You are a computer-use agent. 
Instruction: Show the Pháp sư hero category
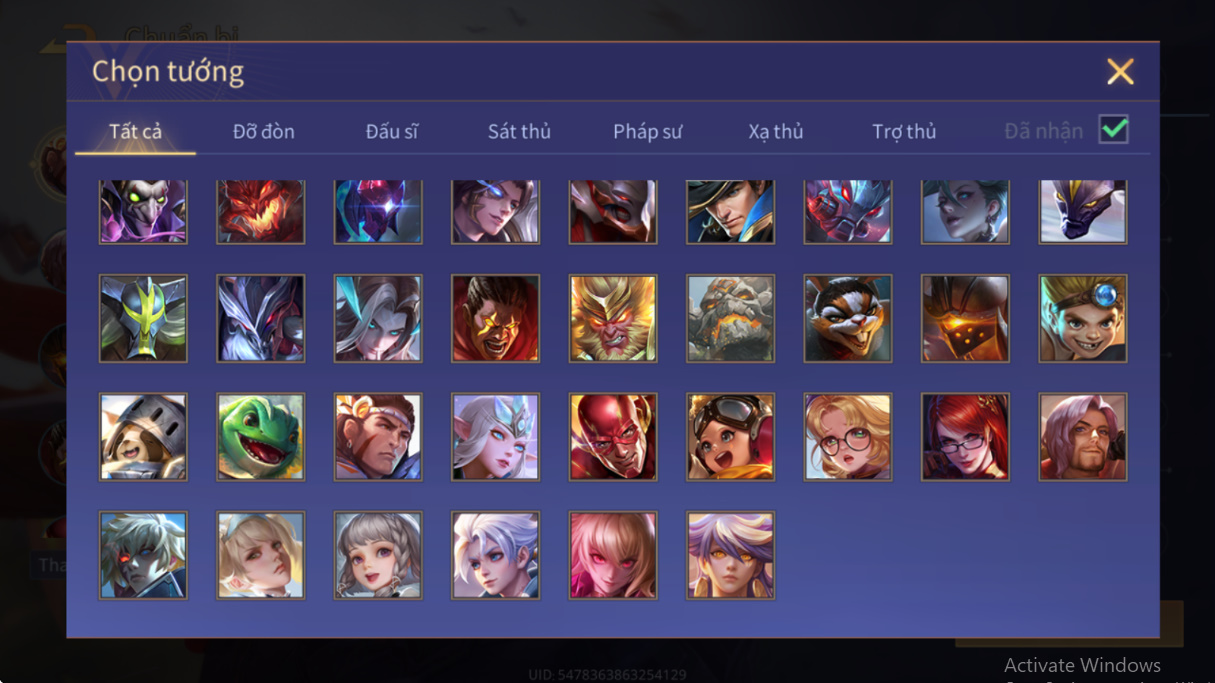click(648, 132)
